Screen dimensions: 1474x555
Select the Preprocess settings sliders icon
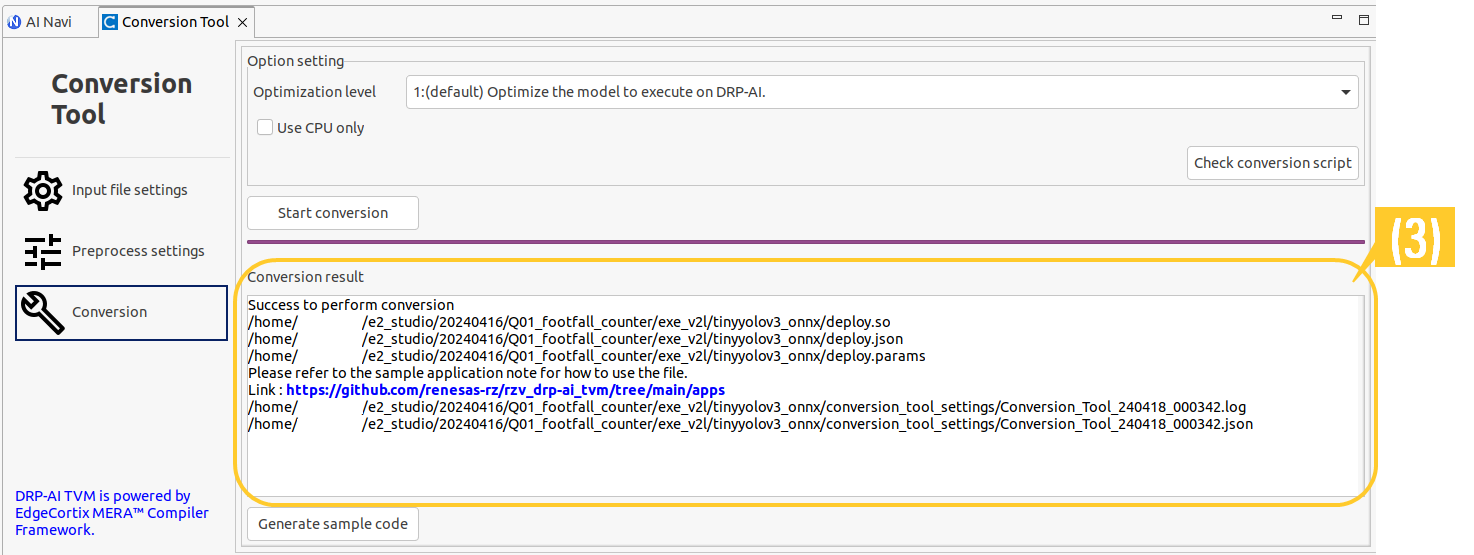click(x=43, y=251)
